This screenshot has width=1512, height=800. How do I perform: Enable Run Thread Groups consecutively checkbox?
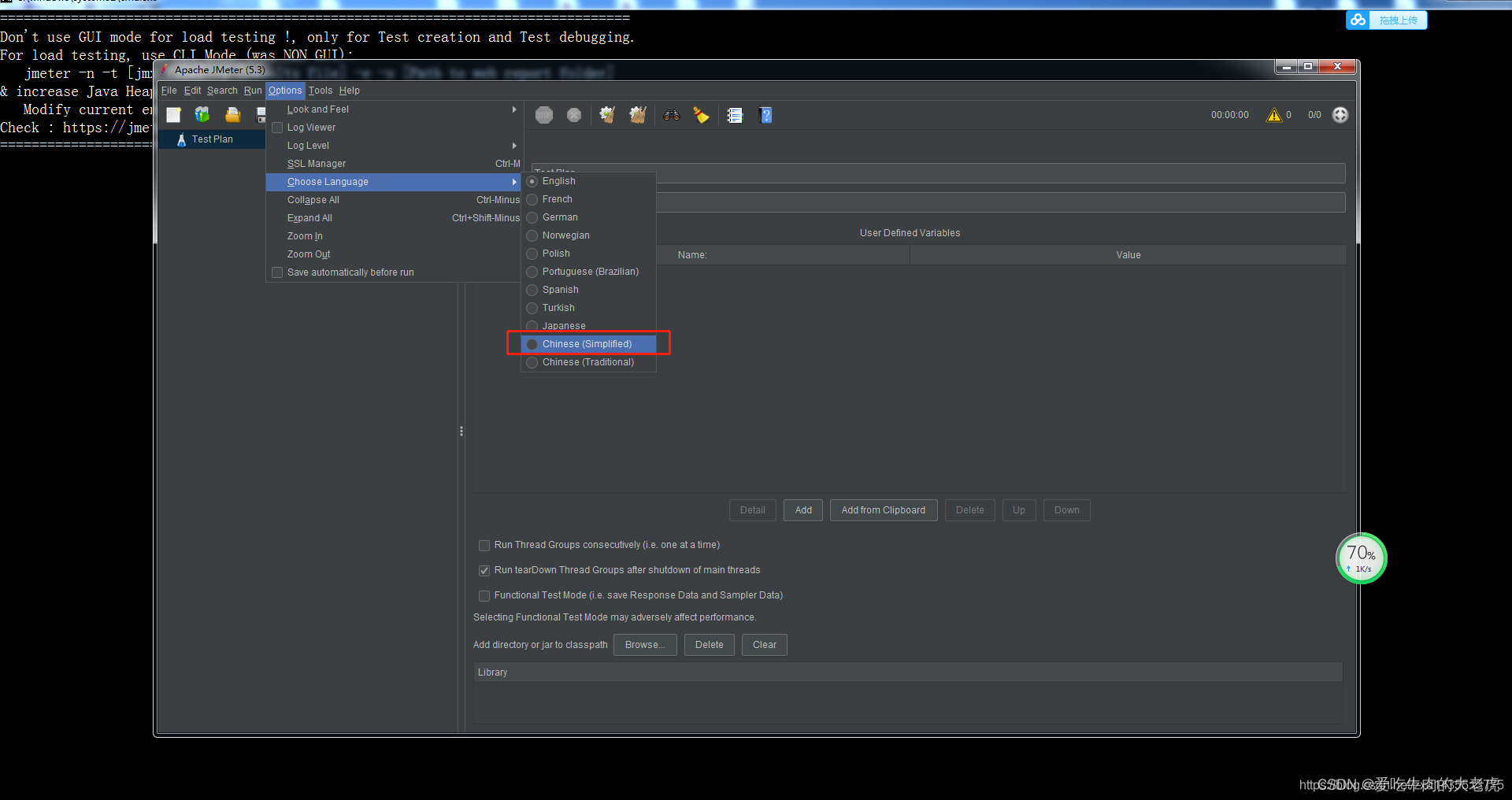pos(484,545)
